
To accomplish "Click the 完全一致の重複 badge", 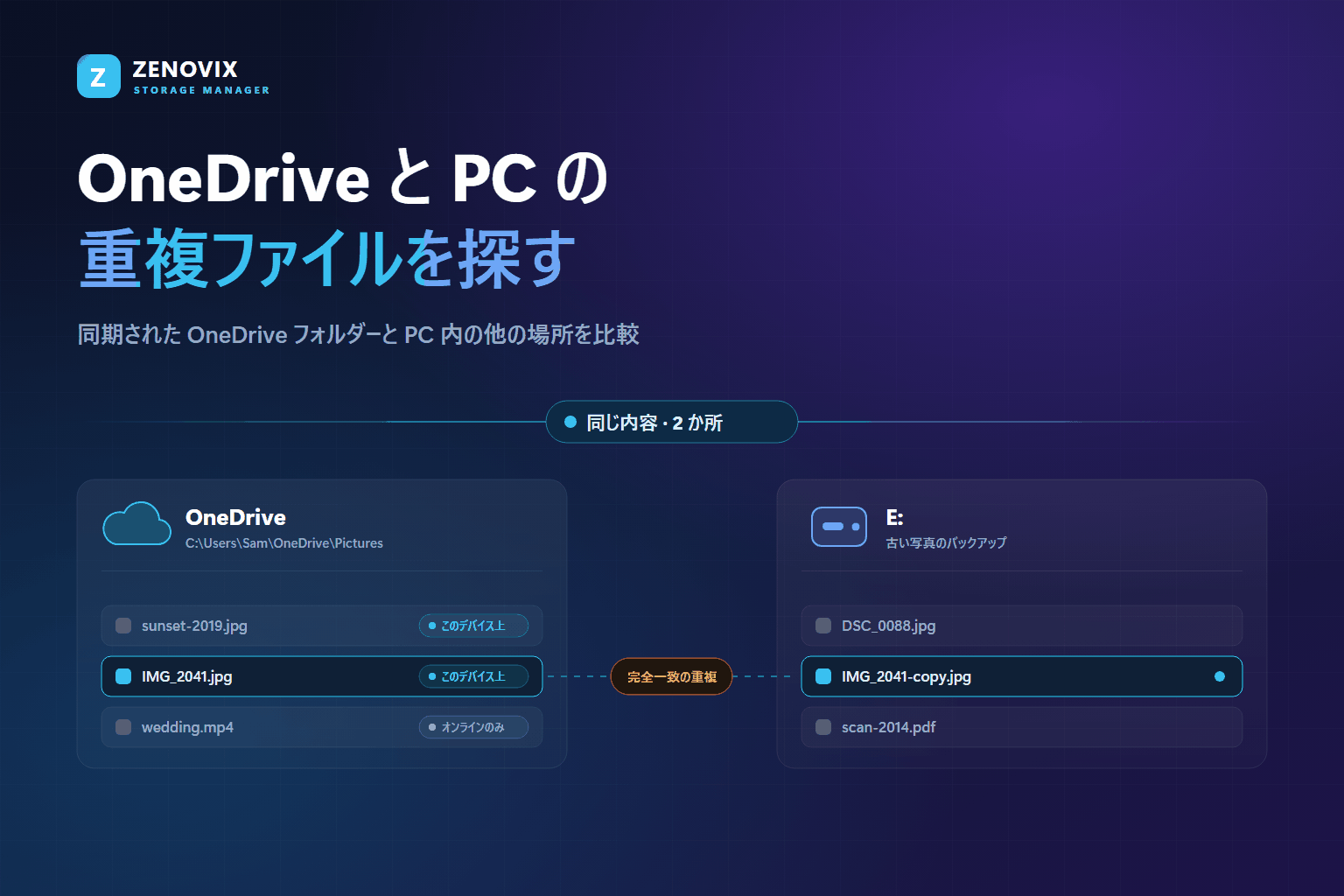I will coord(671,676).
